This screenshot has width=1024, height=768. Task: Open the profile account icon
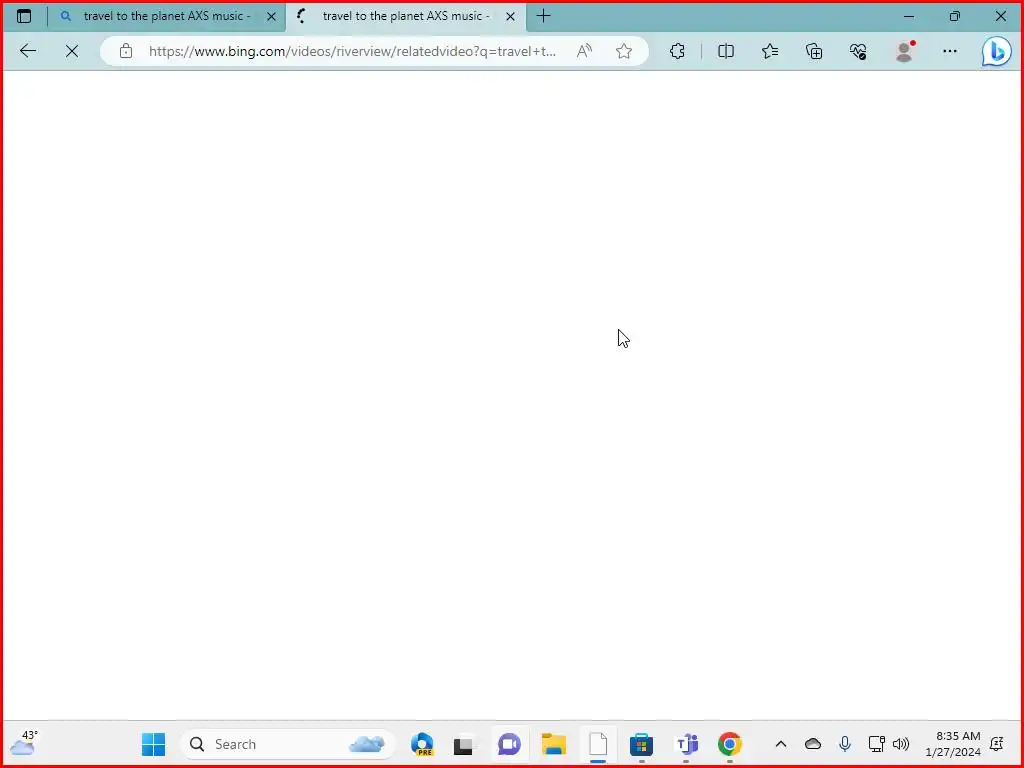click(904, 51)
